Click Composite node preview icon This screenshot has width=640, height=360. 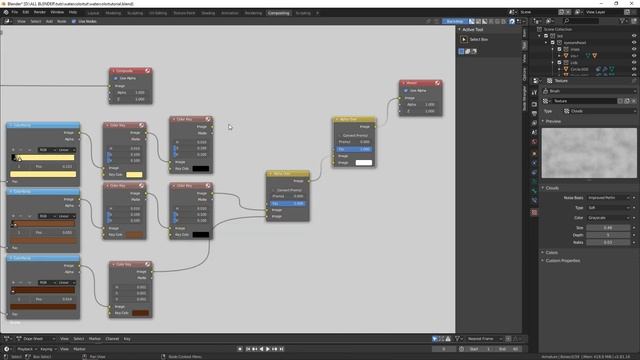coord(147,71)
